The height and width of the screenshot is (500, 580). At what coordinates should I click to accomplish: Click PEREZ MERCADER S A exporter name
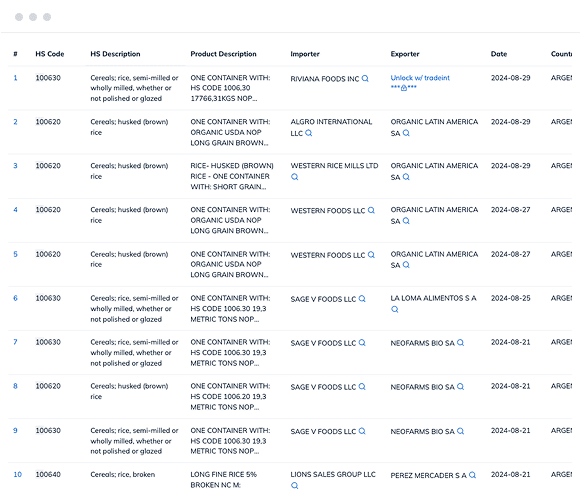pyautogui.click(x=429, y=475)
